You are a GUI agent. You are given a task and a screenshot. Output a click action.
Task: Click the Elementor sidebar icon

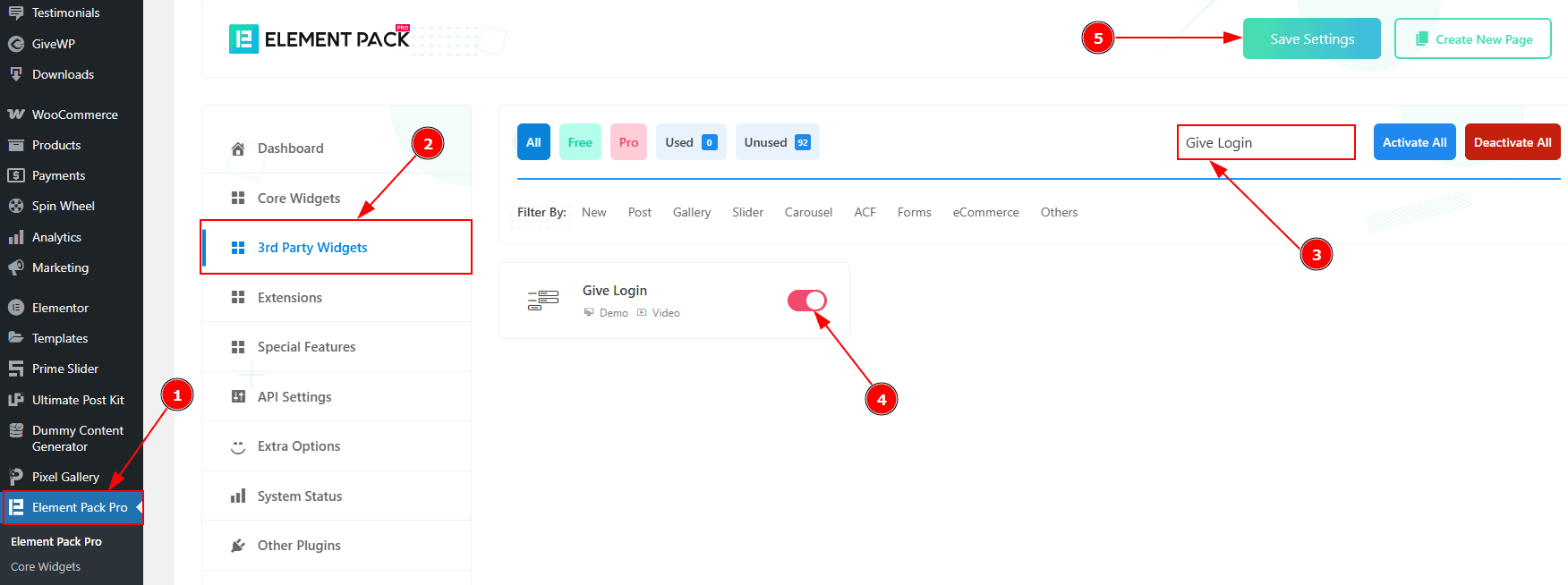16,308
